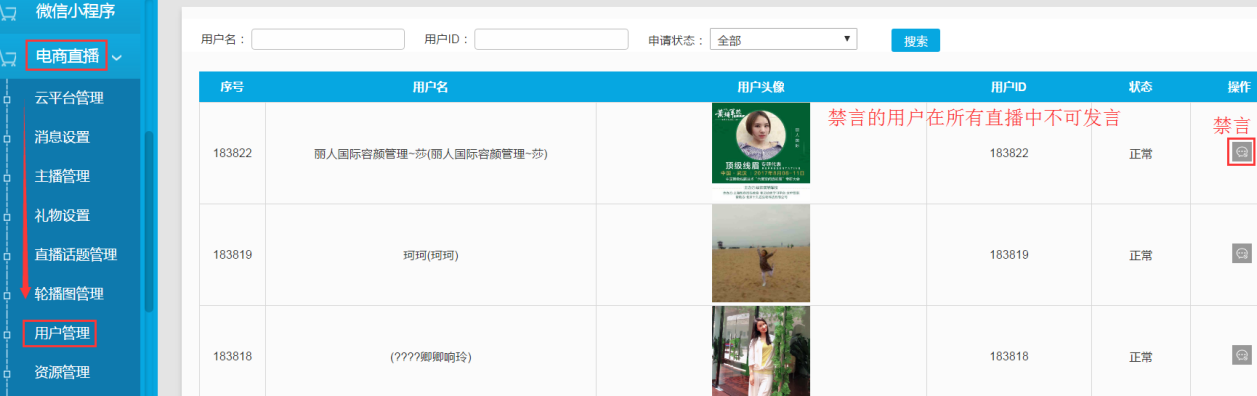Click mute icon for user 183818
1257x396 pixels.
pos(1241,355)
